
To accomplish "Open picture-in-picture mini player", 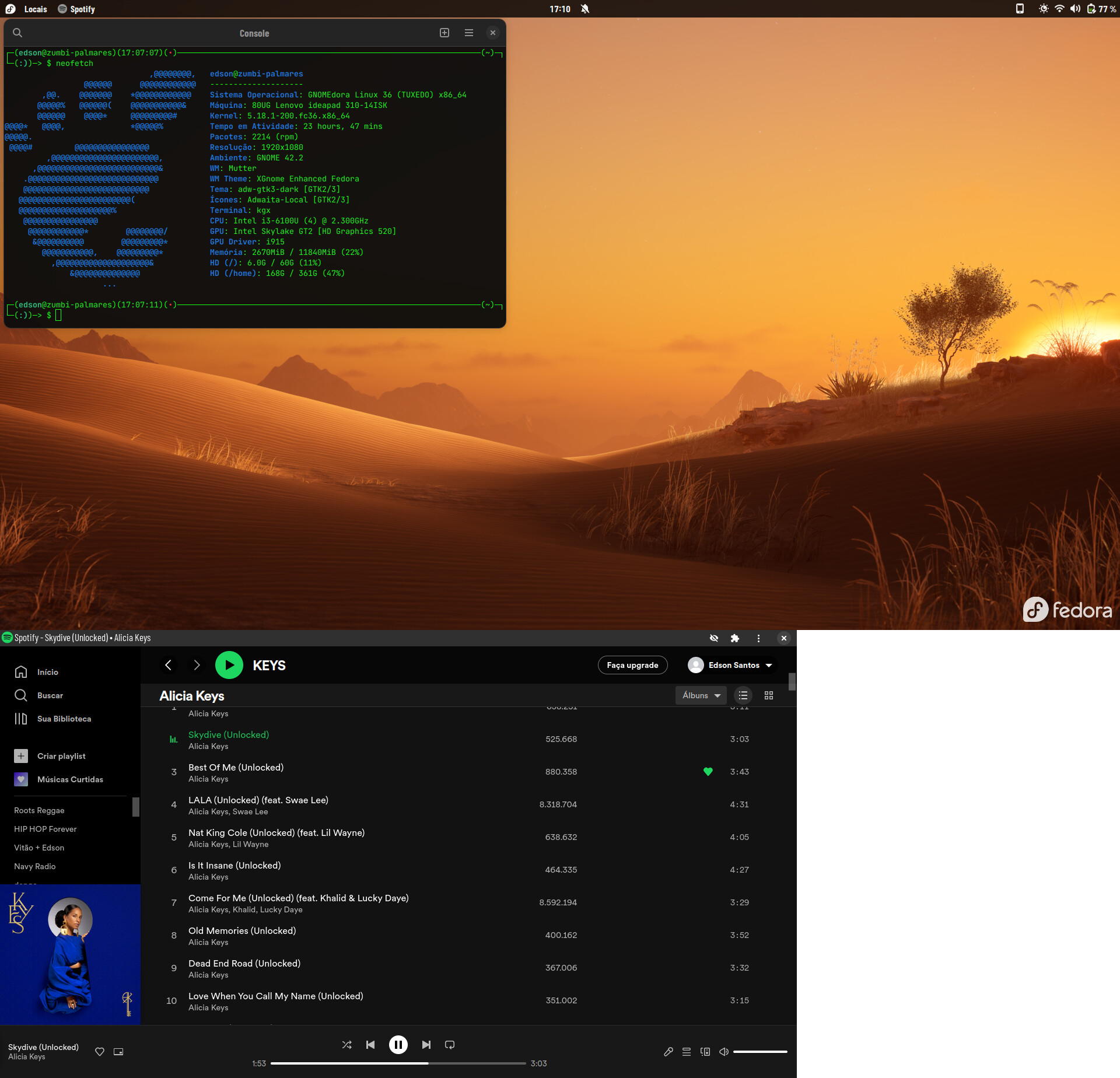I will [118, 1051].
